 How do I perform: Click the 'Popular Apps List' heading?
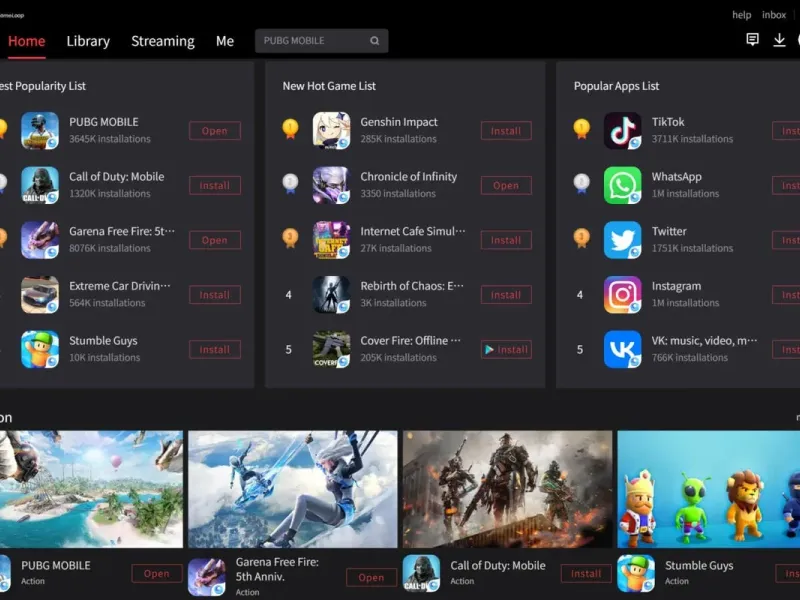[616, 86]
